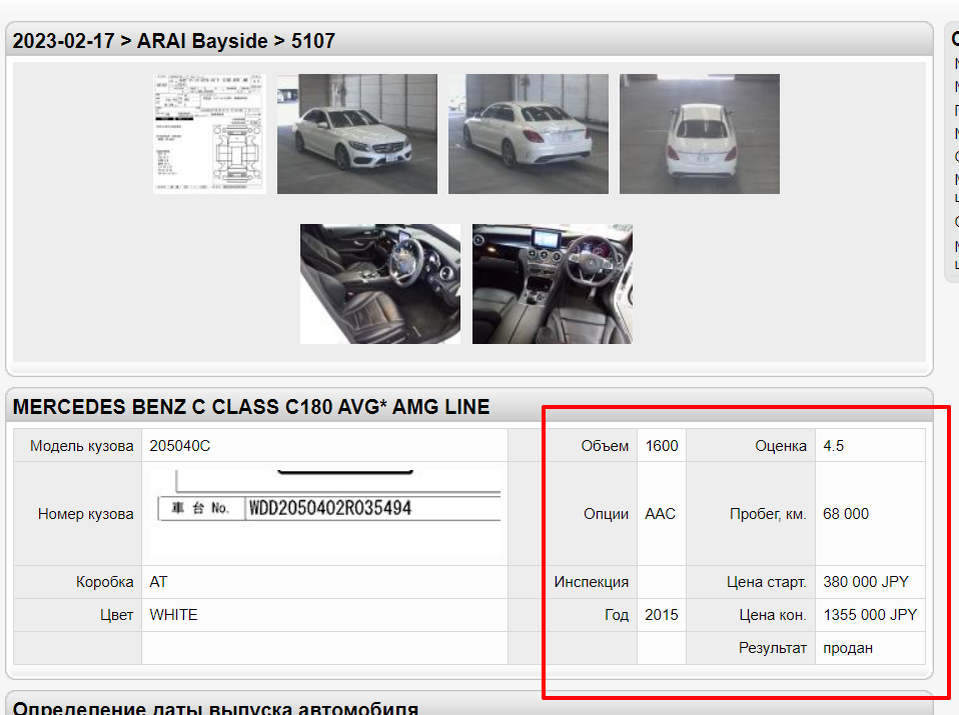Click the 'Опции' label
Screen dimensions: 959x715
click(x=606, y=514)
